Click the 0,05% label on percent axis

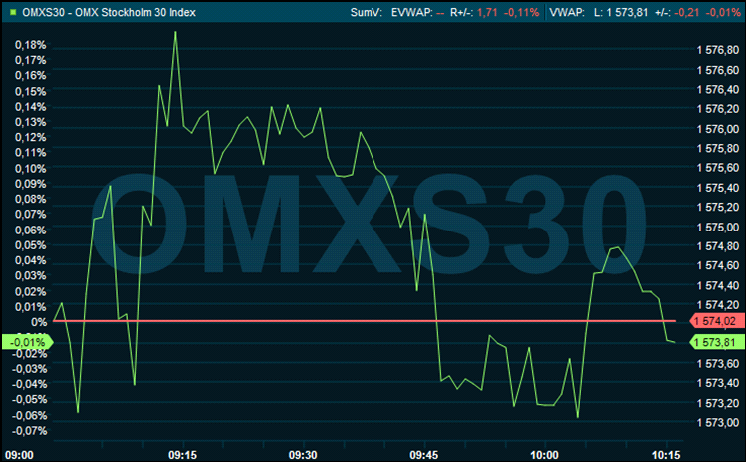[30, 245]
